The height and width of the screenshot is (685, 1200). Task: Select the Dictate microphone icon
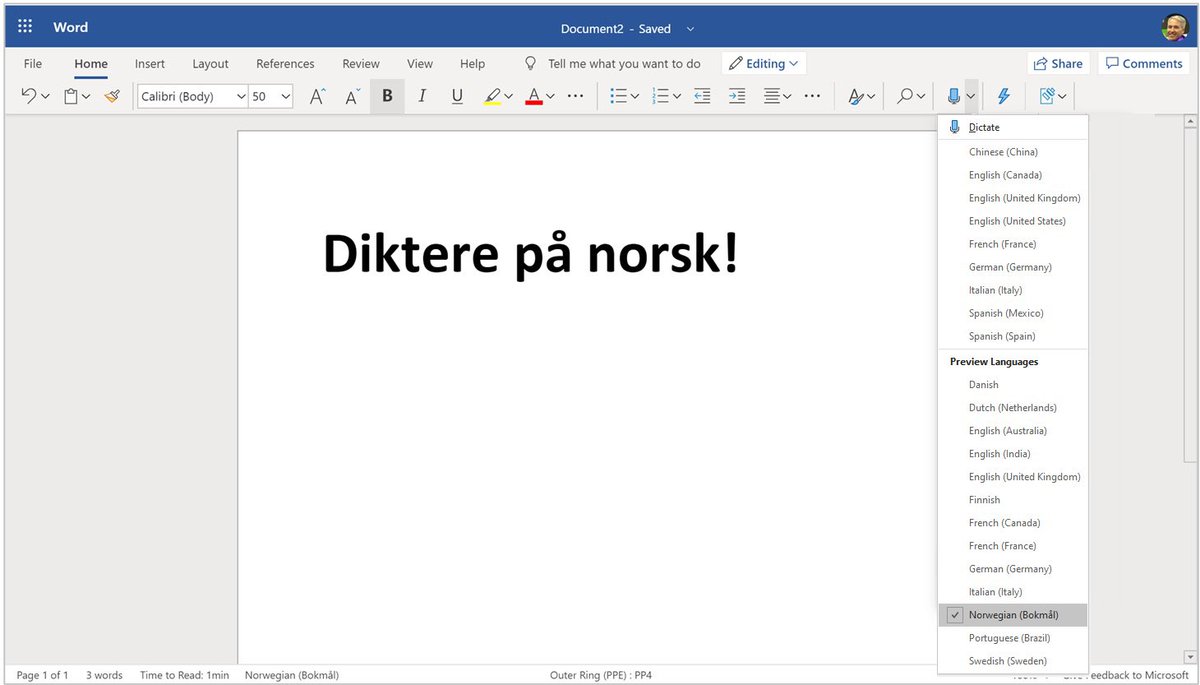(955, 95)
